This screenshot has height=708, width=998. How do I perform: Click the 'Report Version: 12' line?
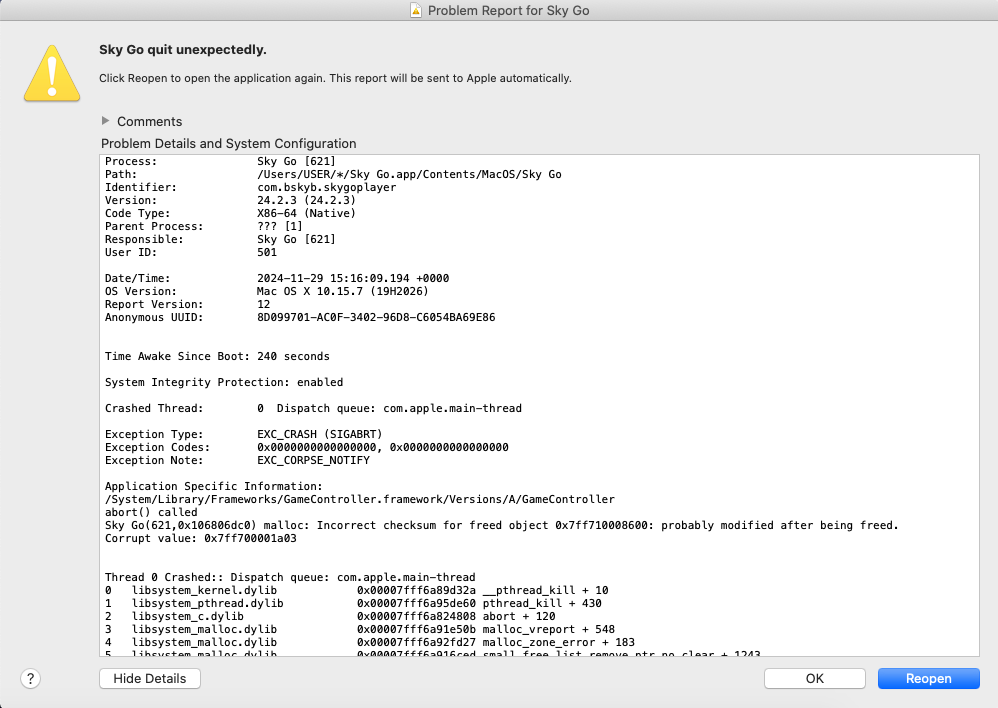[x=188, y=304]
